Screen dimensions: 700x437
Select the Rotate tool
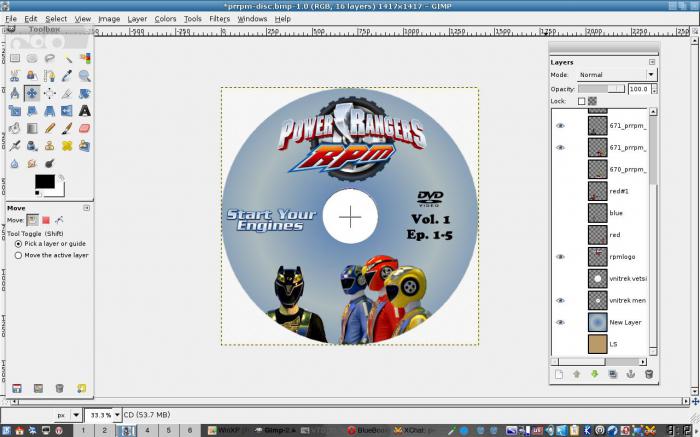click(84, 93)
